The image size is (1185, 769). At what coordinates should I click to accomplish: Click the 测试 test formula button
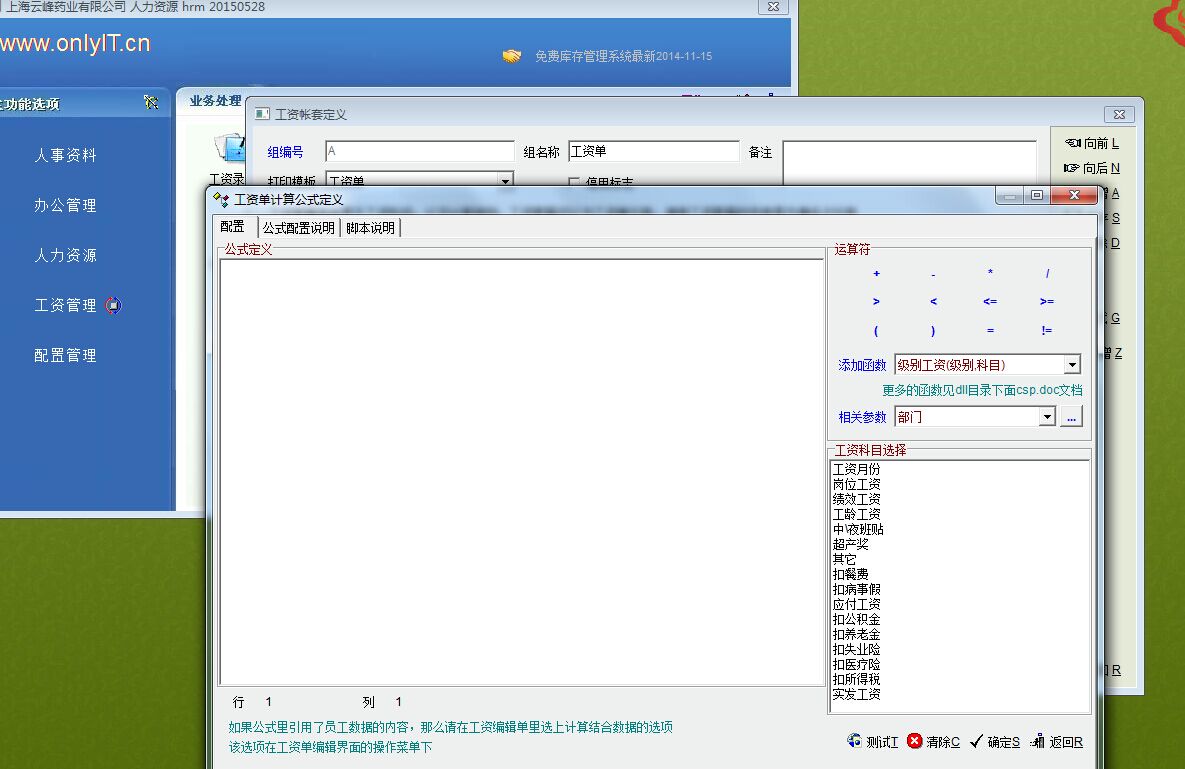(x=873, y=741)
